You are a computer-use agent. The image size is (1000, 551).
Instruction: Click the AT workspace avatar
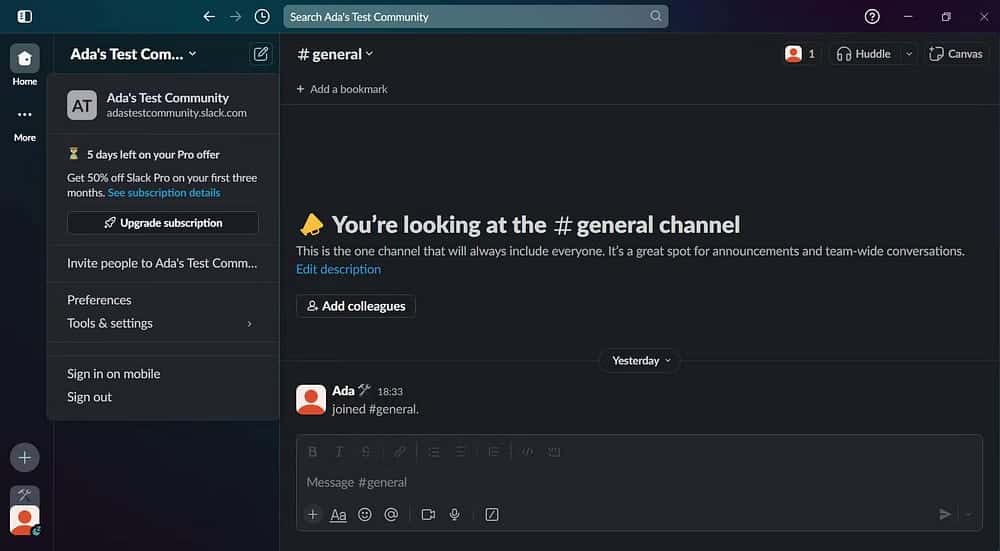(x=82, y=105)
